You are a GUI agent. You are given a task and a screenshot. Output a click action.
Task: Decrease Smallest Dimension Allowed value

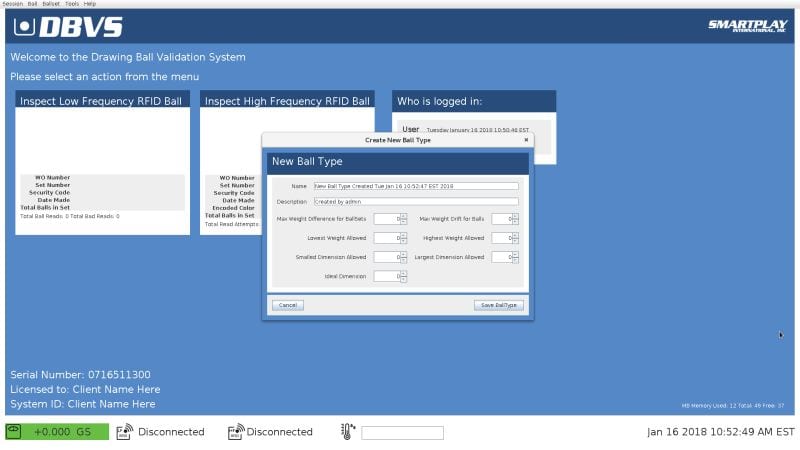coord(404,260)
